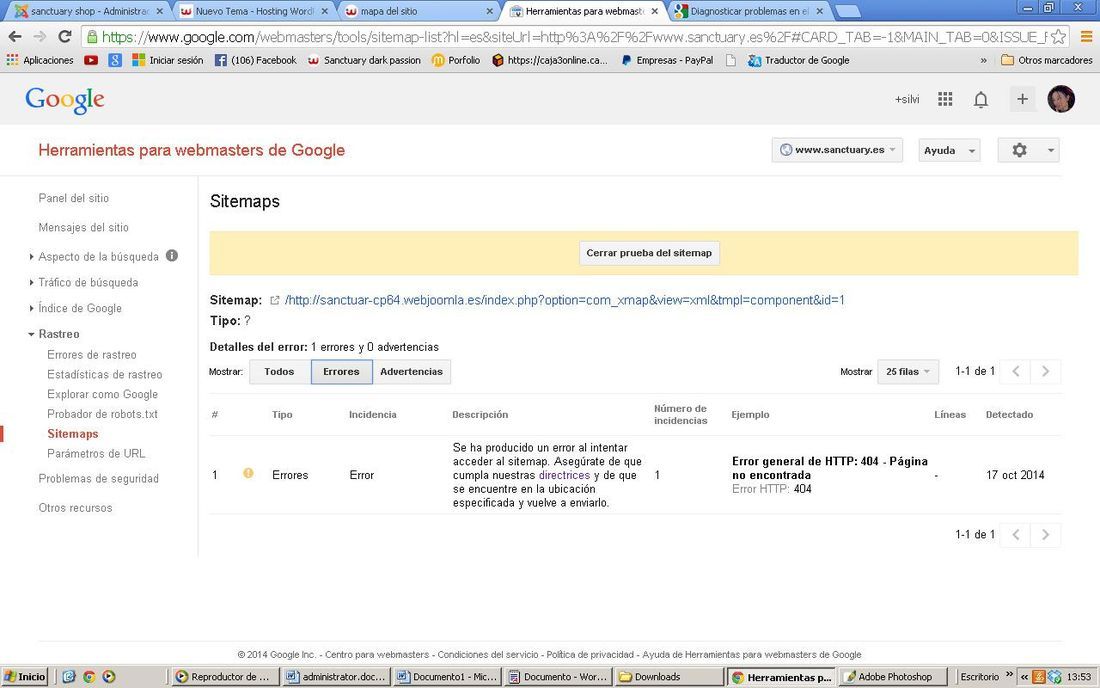Click the info icon beside Aspecto de la búsqueda
This screenshot has width=1100, height=688.
point(172,256)
